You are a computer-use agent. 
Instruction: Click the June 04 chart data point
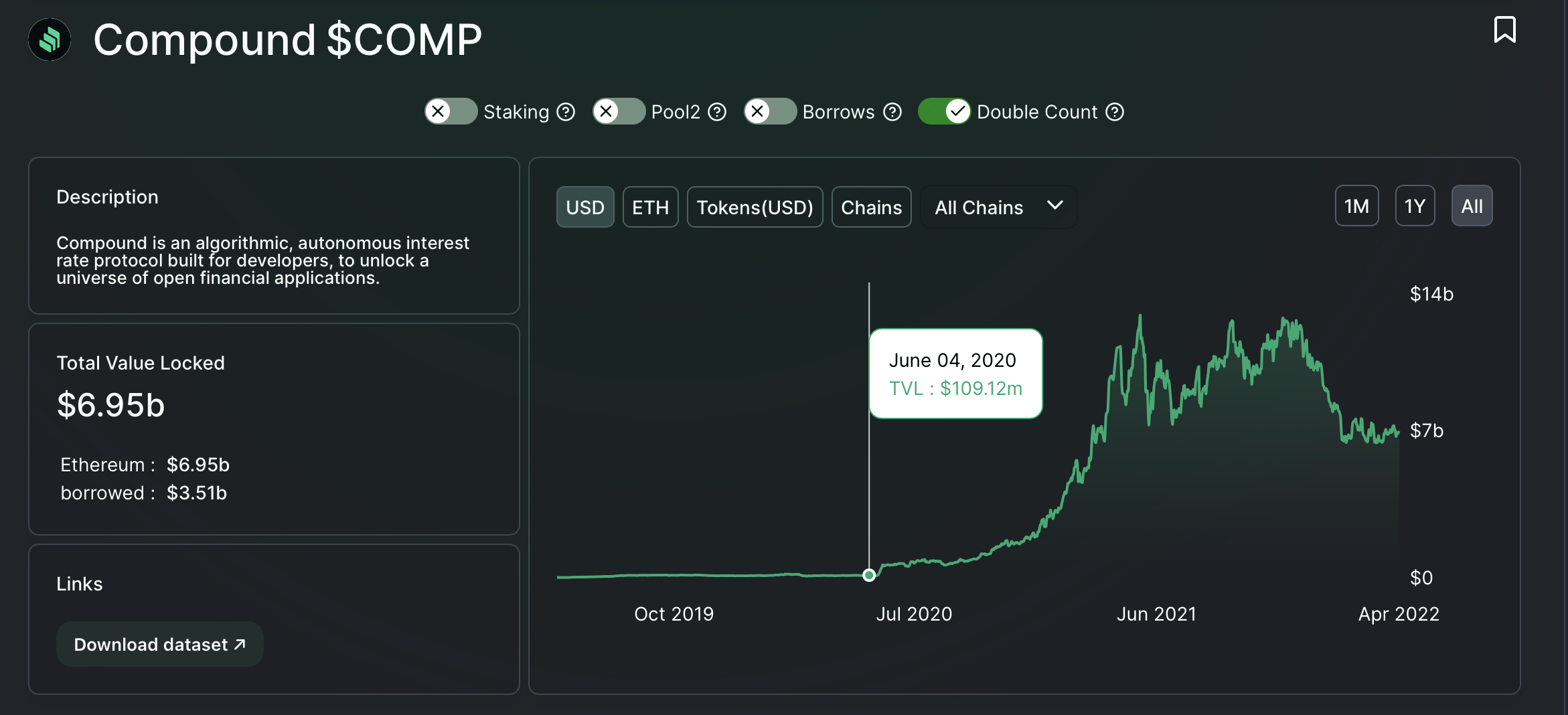(869, 575)
